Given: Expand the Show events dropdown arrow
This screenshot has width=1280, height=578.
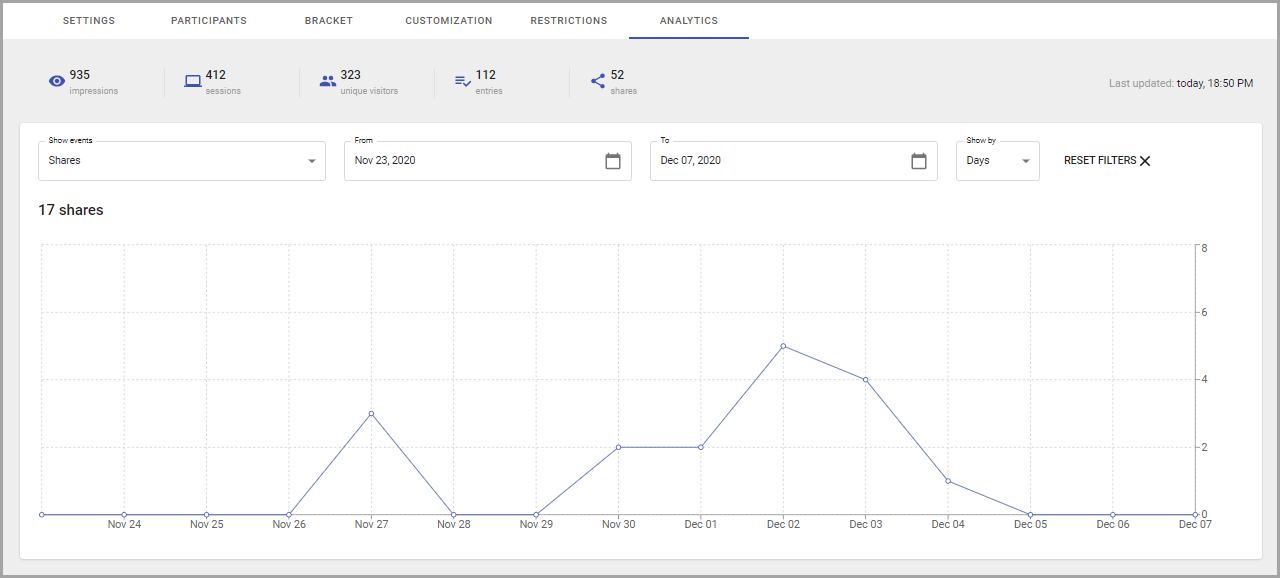Looking at the screenshot, I should point(312,161).
